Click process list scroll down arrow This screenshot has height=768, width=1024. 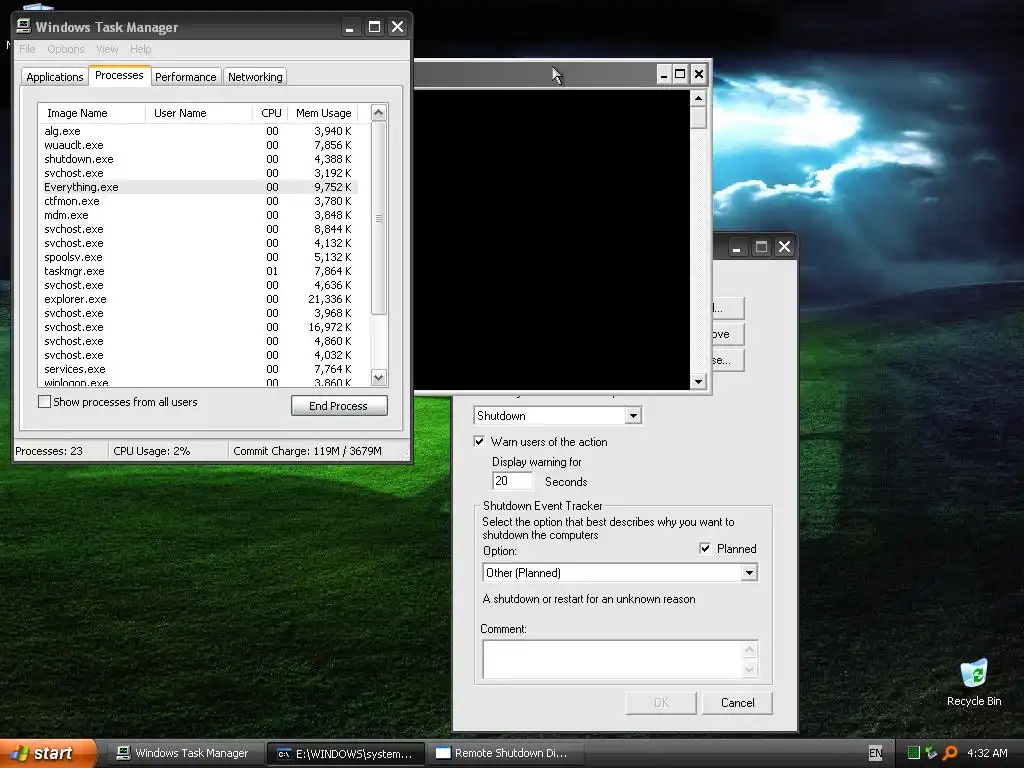click(x=379, y=377)
